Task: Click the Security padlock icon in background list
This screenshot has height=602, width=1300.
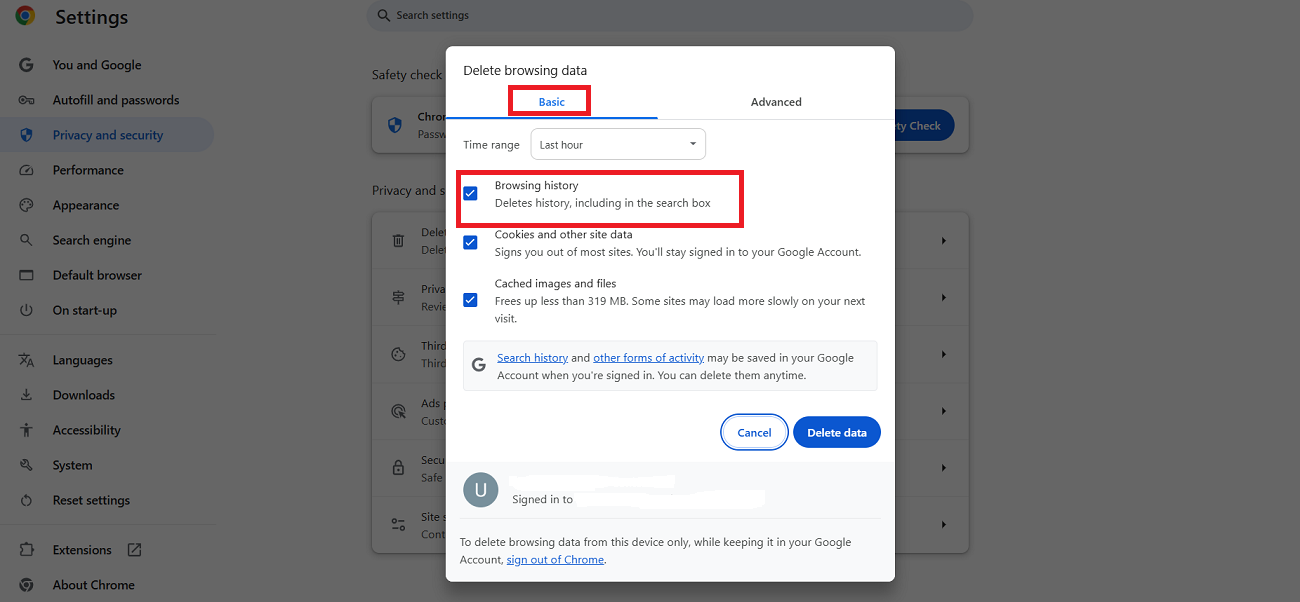Action: (x=398, y=468)
